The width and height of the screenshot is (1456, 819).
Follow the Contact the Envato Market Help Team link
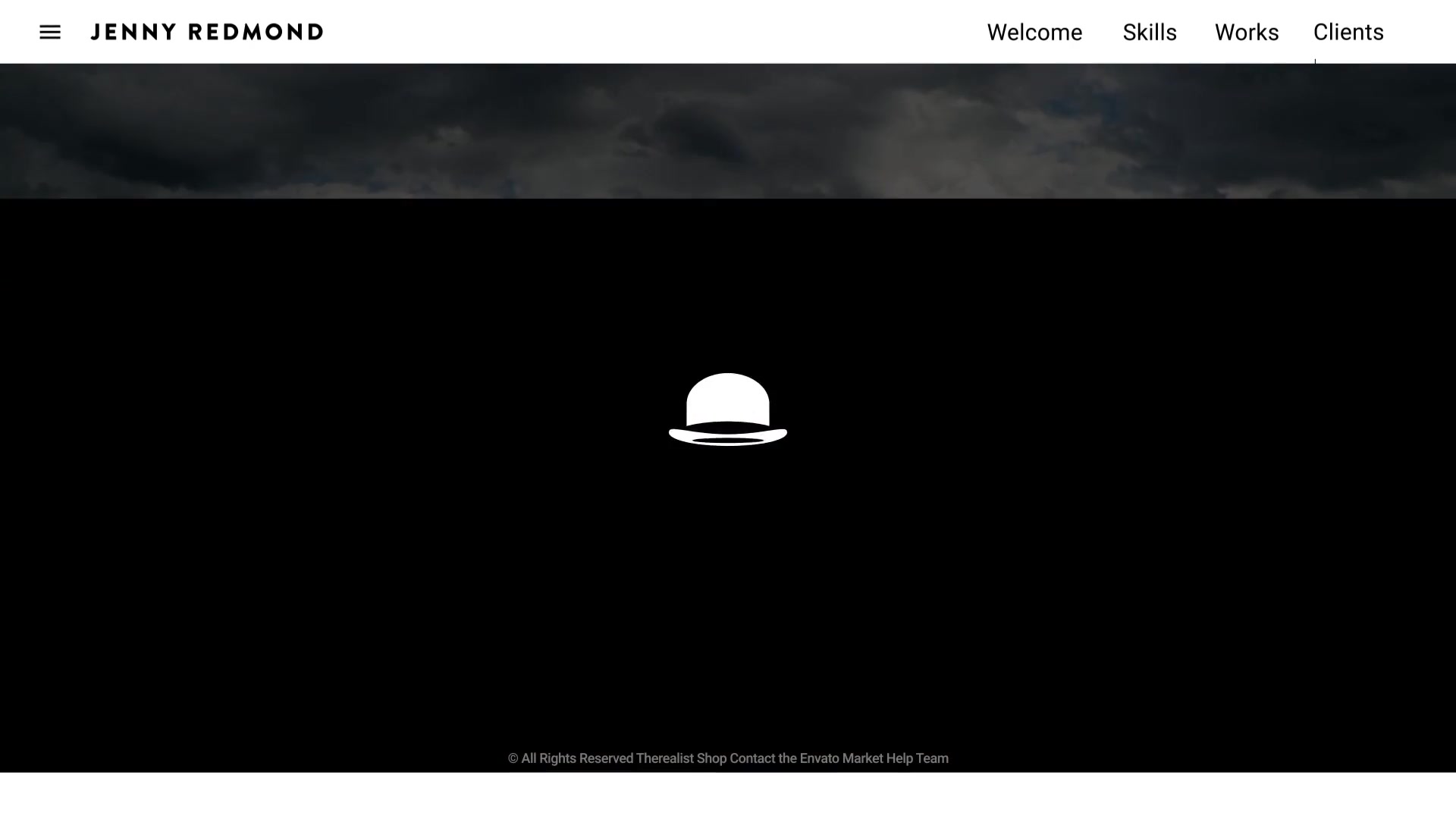click(x=839, y=758)
